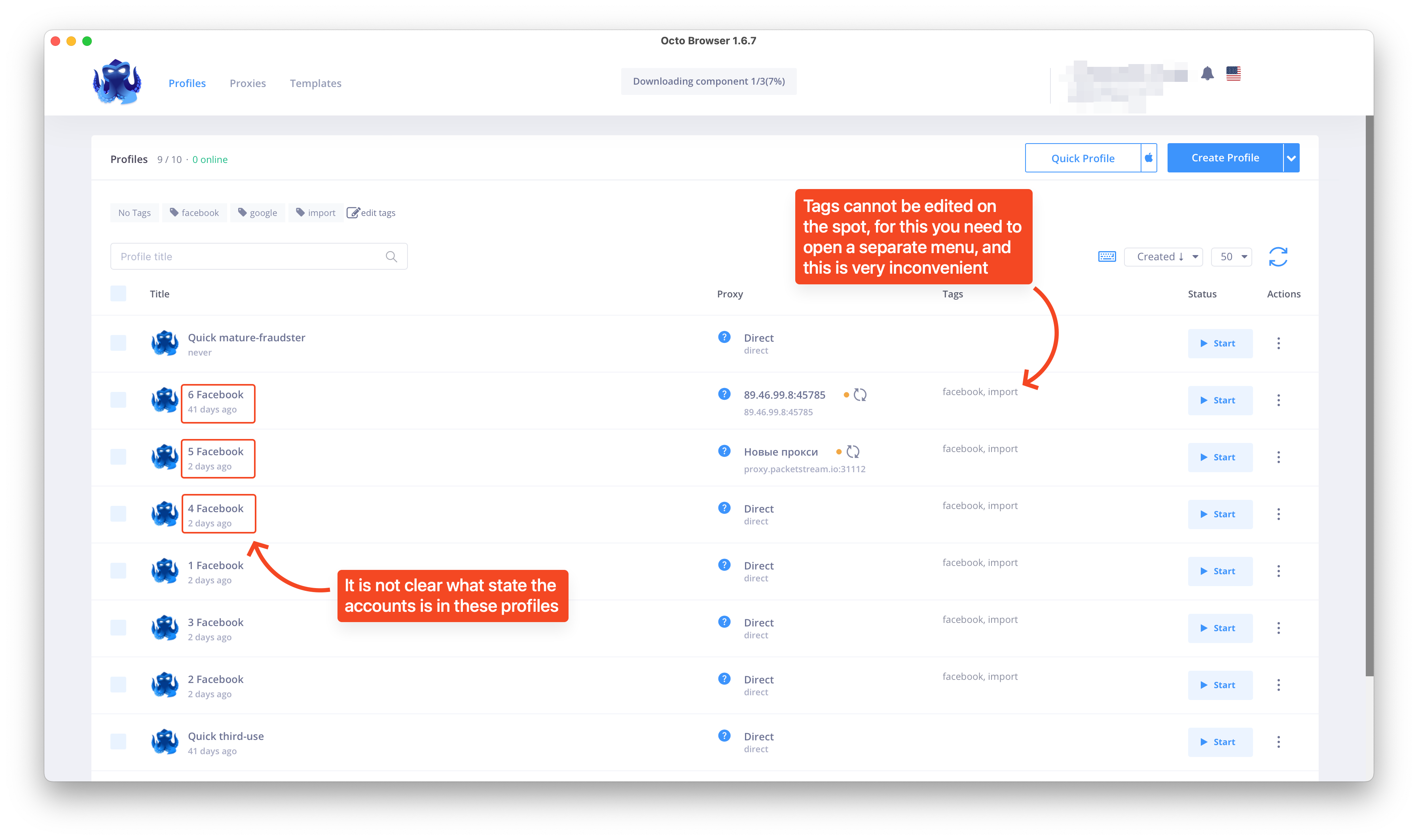Open the 50 per page dropdown
1418x840 pixels.
point(1232,256)
